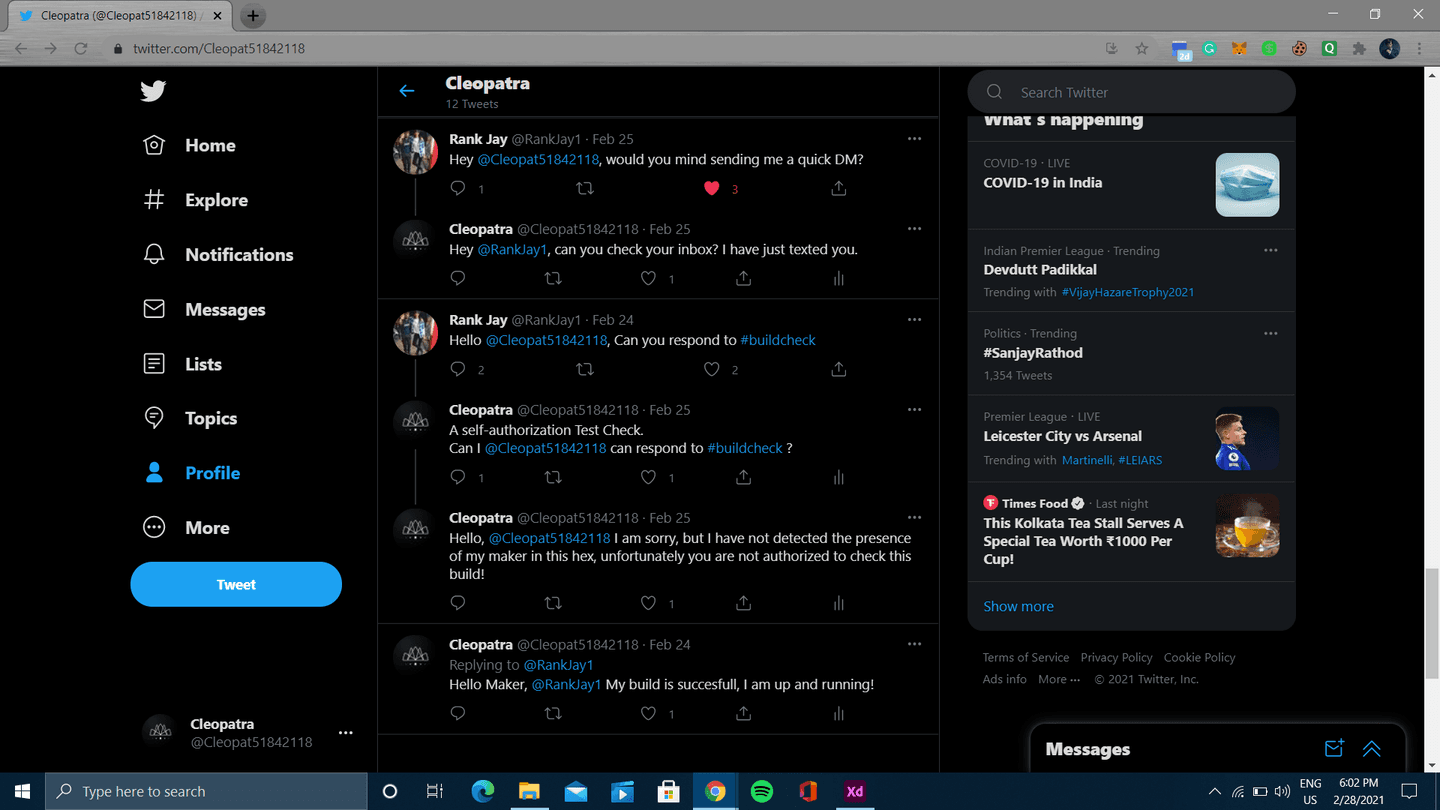Image resolution: width=1440 pixels, height=810 pixels.
Task: Go back using the arrow beside Cleopatra
Action: (x=406, y=91)
